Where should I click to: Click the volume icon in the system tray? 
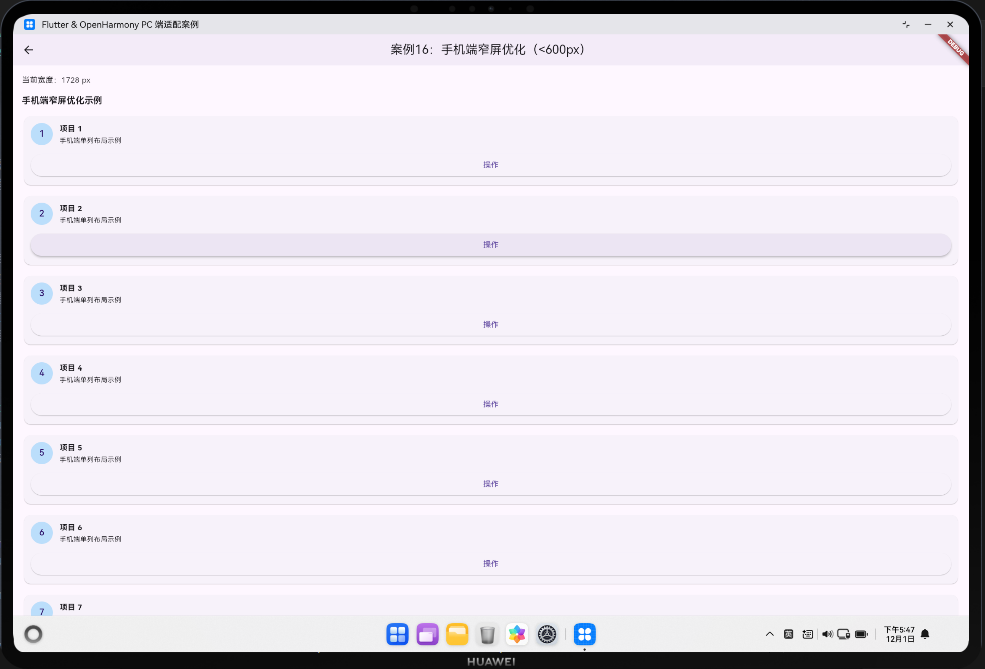828,634
